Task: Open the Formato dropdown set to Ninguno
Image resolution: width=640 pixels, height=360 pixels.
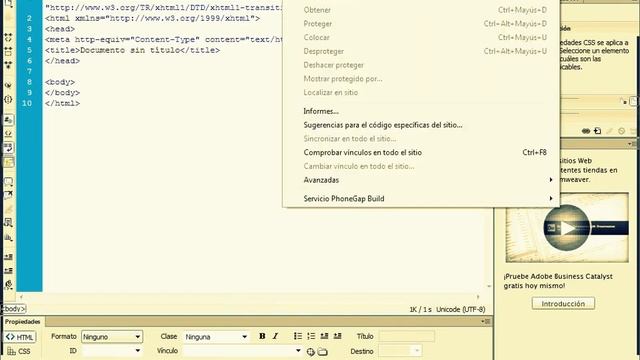Action: click(x=112, y=337)
